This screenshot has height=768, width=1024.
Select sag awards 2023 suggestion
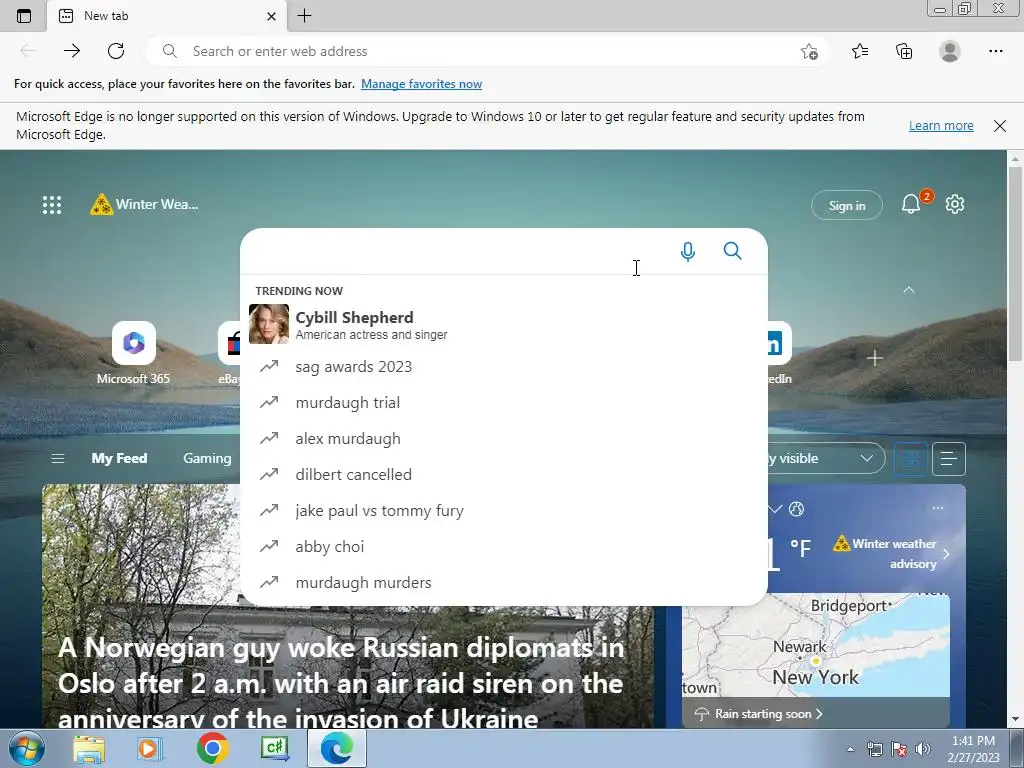coord(504,367)
